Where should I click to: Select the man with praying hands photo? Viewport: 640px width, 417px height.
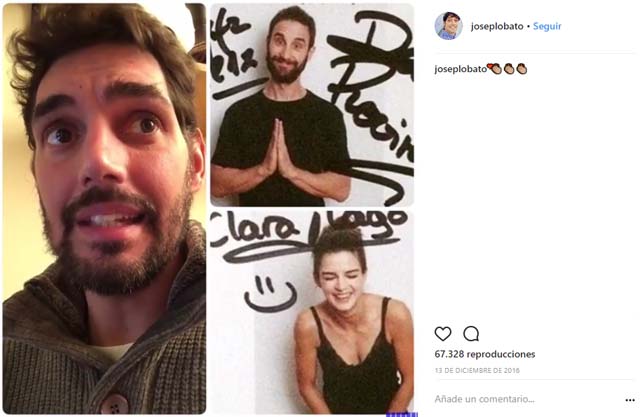point(312,105)
